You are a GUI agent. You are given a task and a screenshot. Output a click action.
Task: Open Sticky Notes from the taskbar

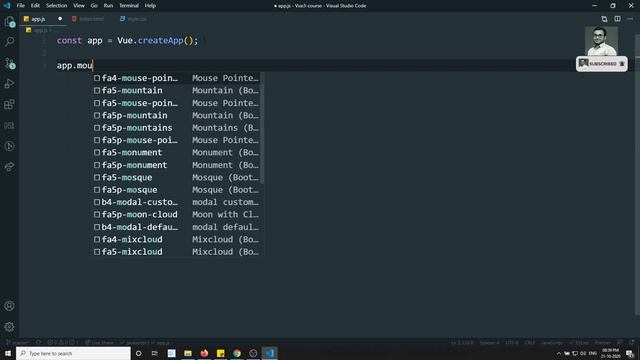click(x=220, y=353)
